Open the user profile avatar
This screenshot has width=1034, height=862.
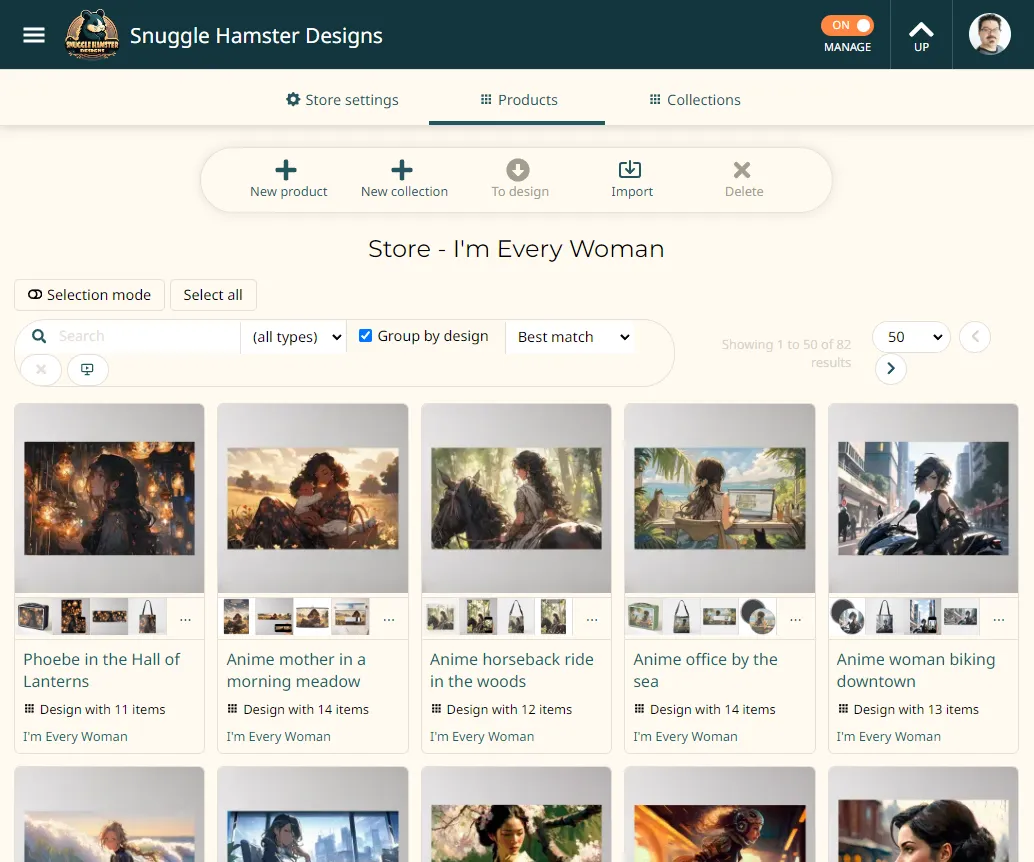[x=989, y=34]
